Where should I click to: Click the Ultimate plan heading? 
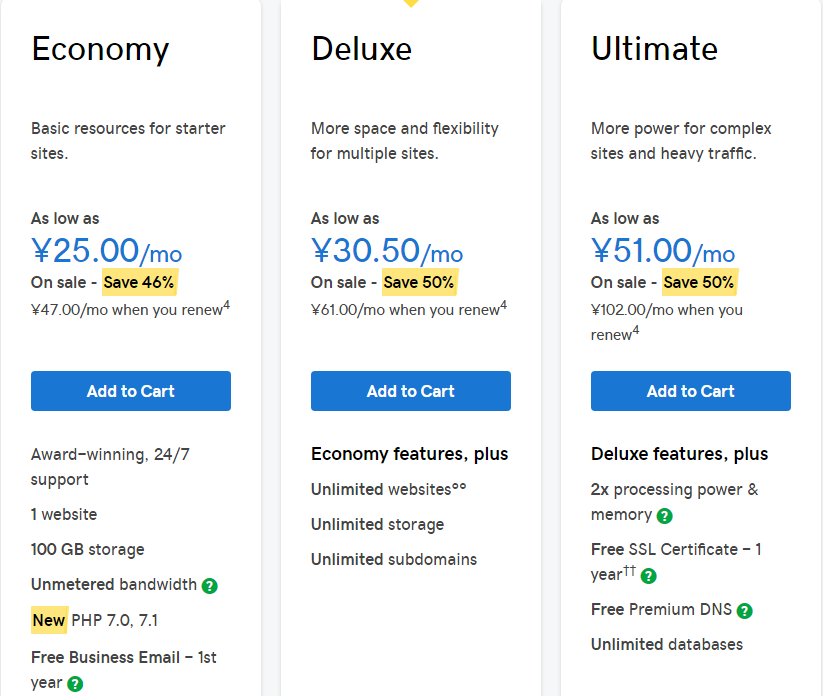(654, 49)
